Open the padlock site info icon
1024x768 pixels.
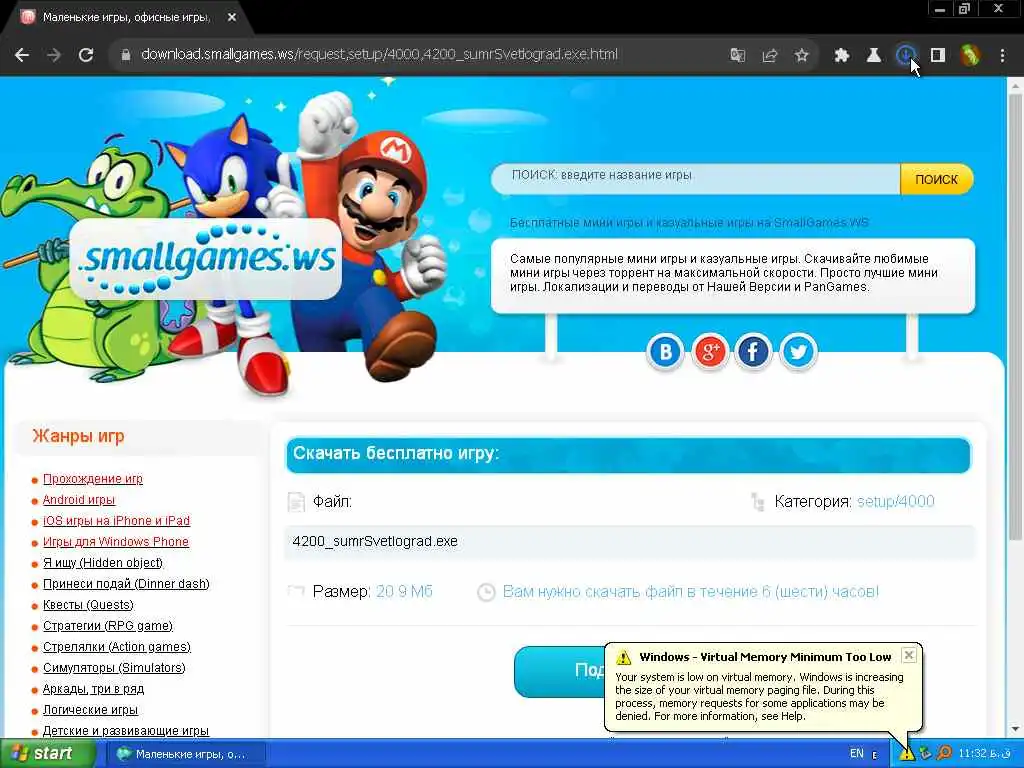pos(126,55)
